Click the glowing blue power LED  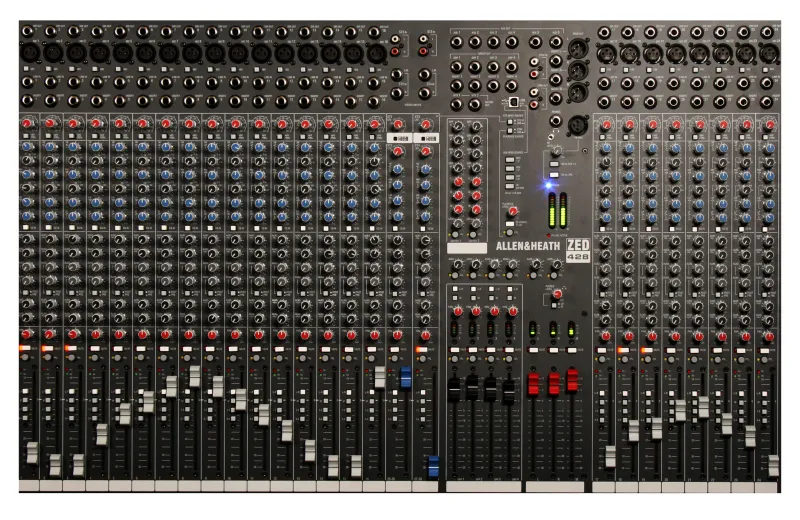[x=549, y=185]
